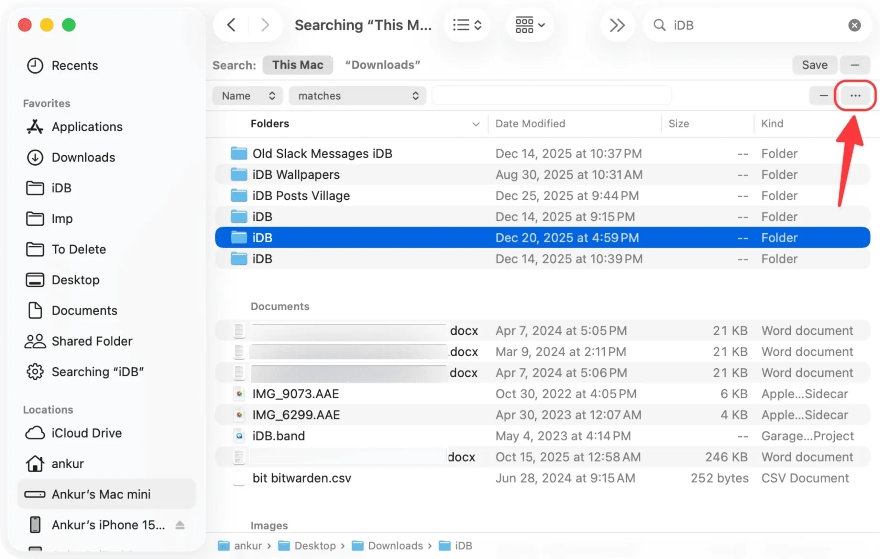Open the ankur home folder
This screenshot has width=880, height=559.
(107, 464)
